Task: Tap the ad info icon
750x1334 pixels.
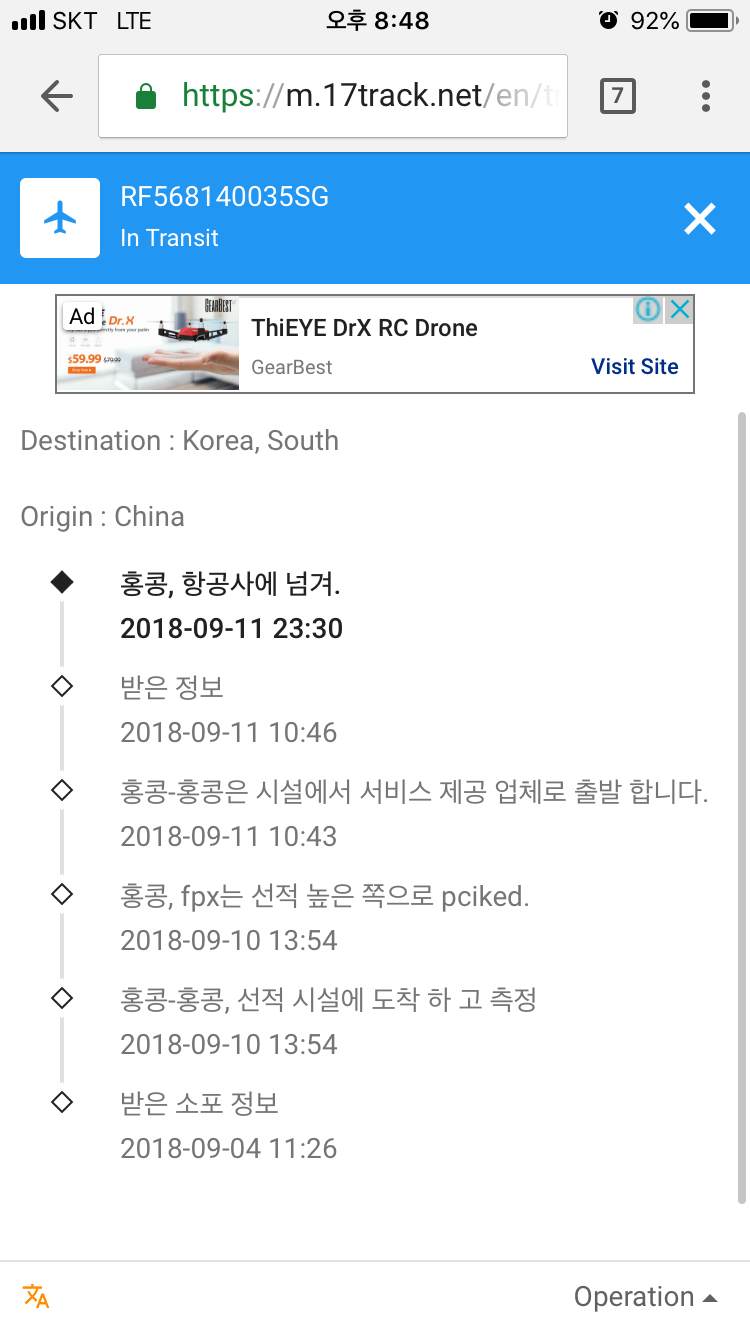Action: point(648,310)
